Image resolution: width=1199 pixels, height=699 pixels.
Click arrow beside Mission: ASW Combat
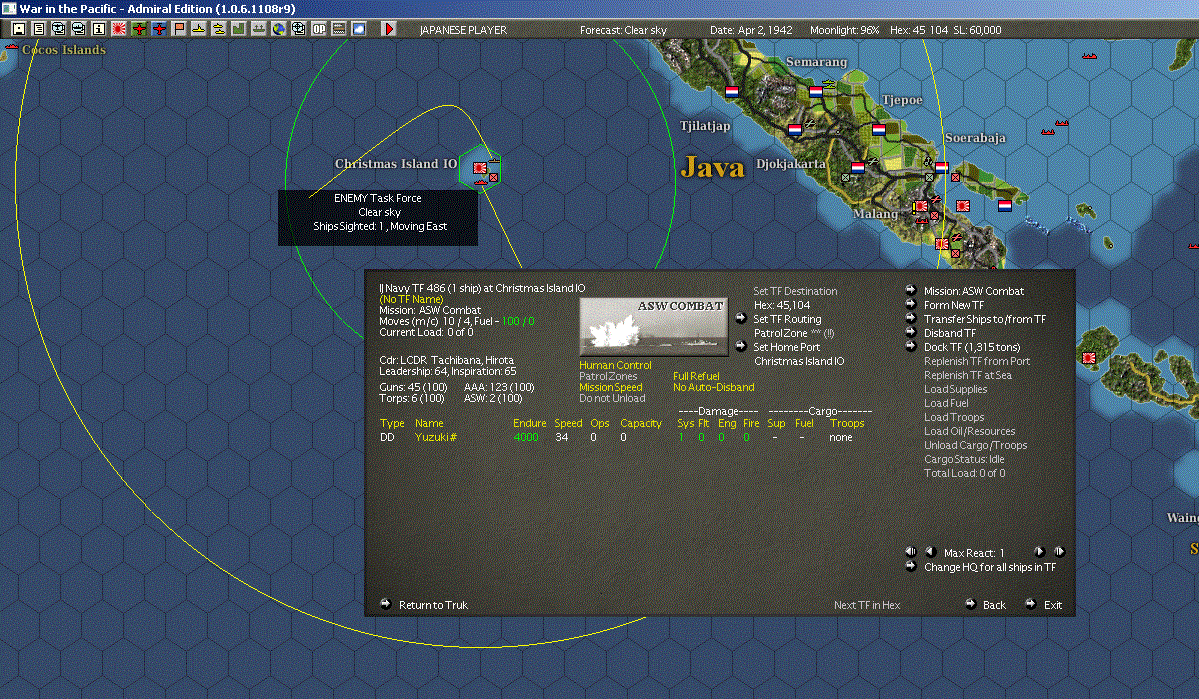point(911,290)
